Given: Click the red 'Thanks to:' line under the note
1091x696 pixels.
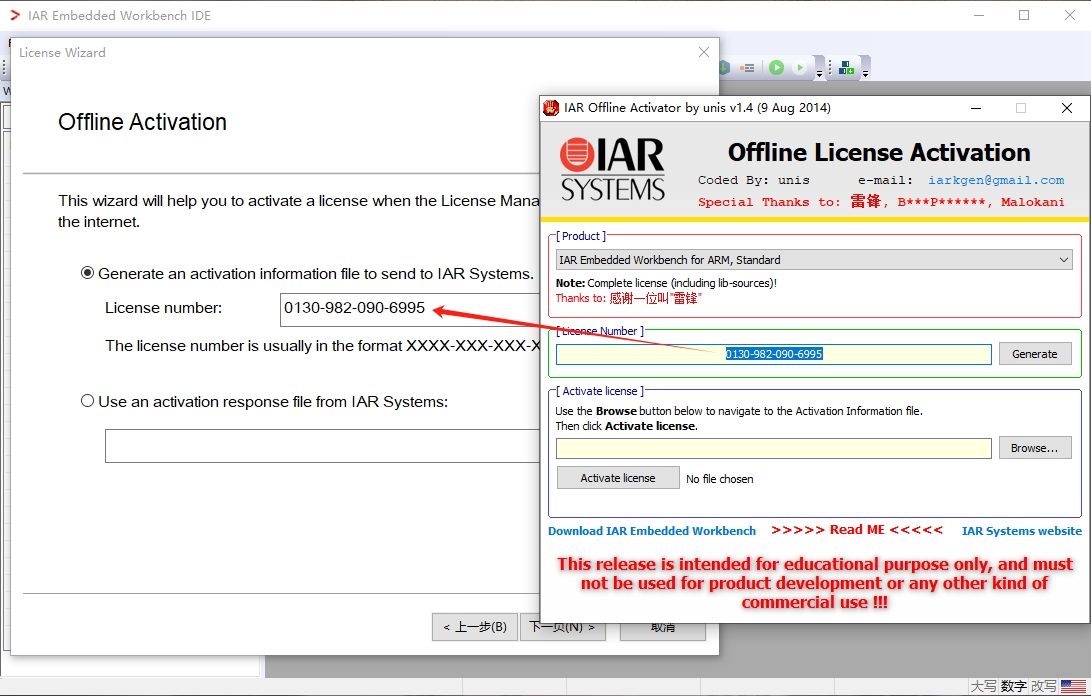Looking at the screenshot, I should click(x=628, y=298).
